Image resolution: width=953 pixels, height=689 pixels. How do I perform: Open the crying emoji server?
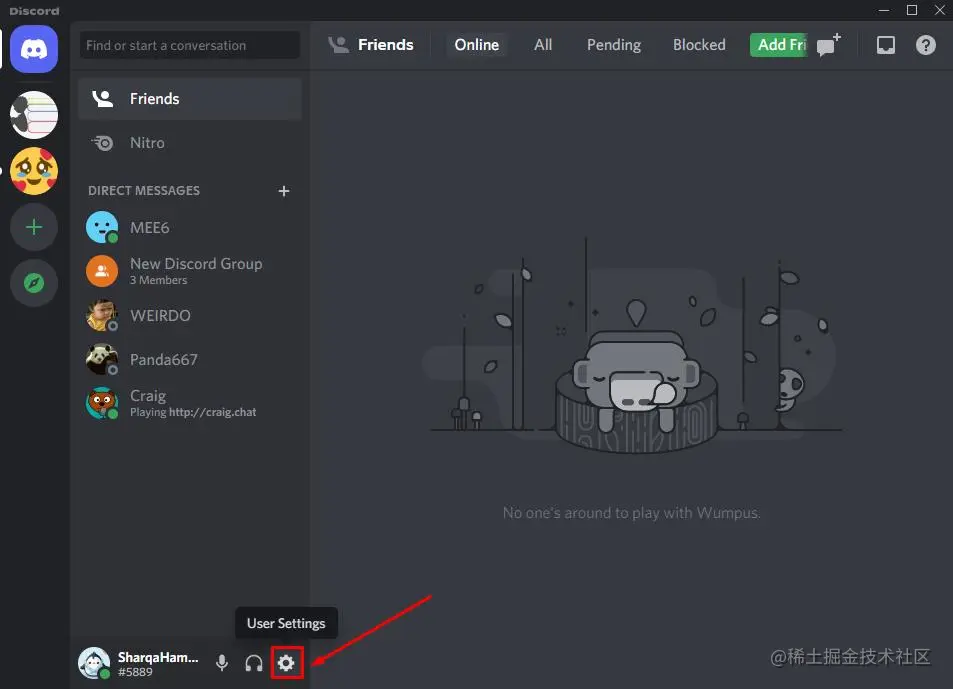point(34,171)
